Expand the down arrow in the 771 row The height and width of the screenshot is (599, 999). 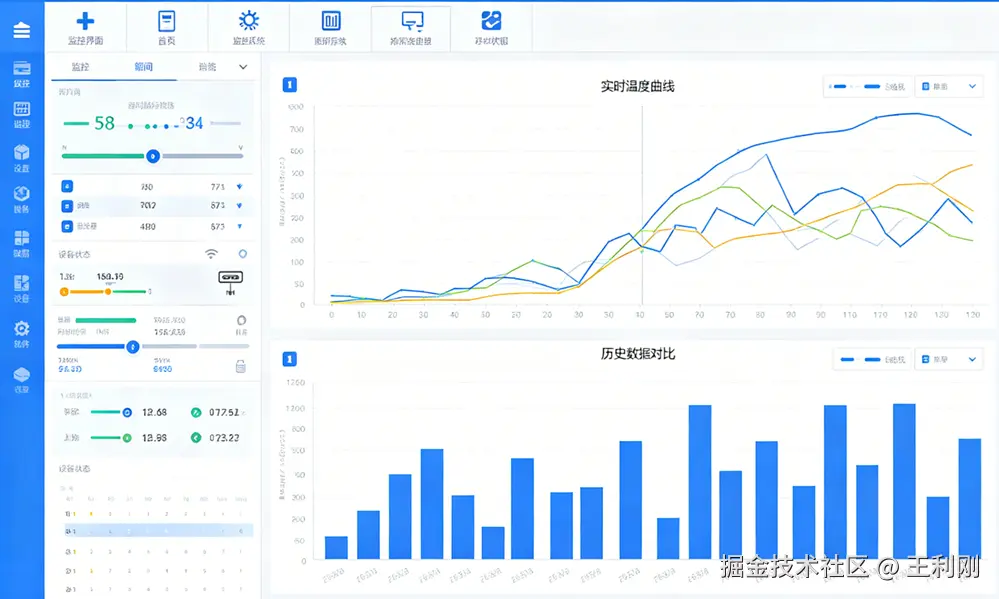click(x=240, y=186)
